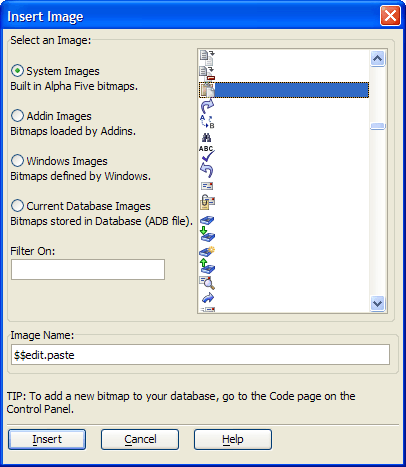Choose the paperclip attachment email image
The height and width of the screenshot is (467, 406).
tap(207, 202)
